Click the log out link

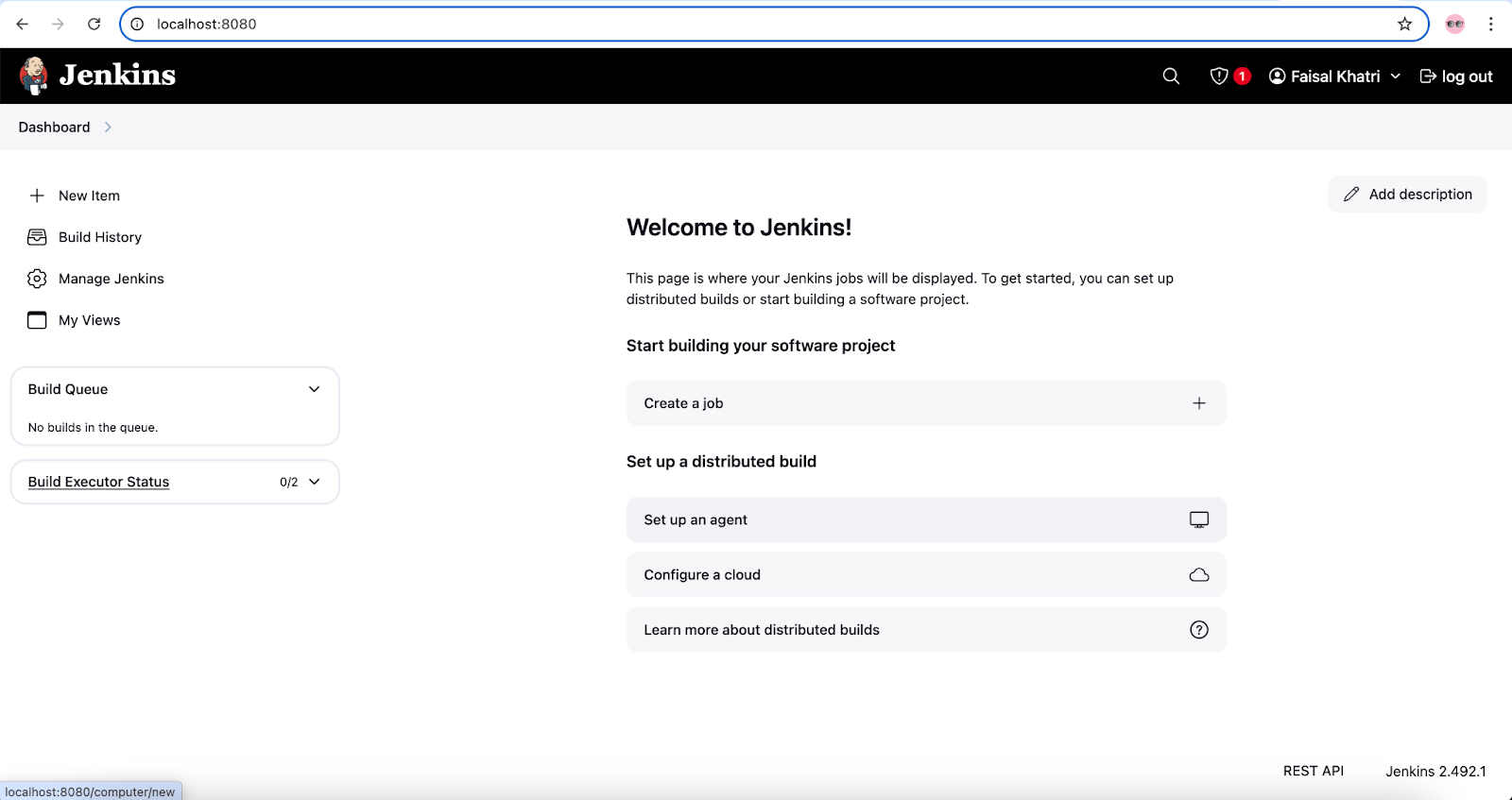[x=1456, y=77]
